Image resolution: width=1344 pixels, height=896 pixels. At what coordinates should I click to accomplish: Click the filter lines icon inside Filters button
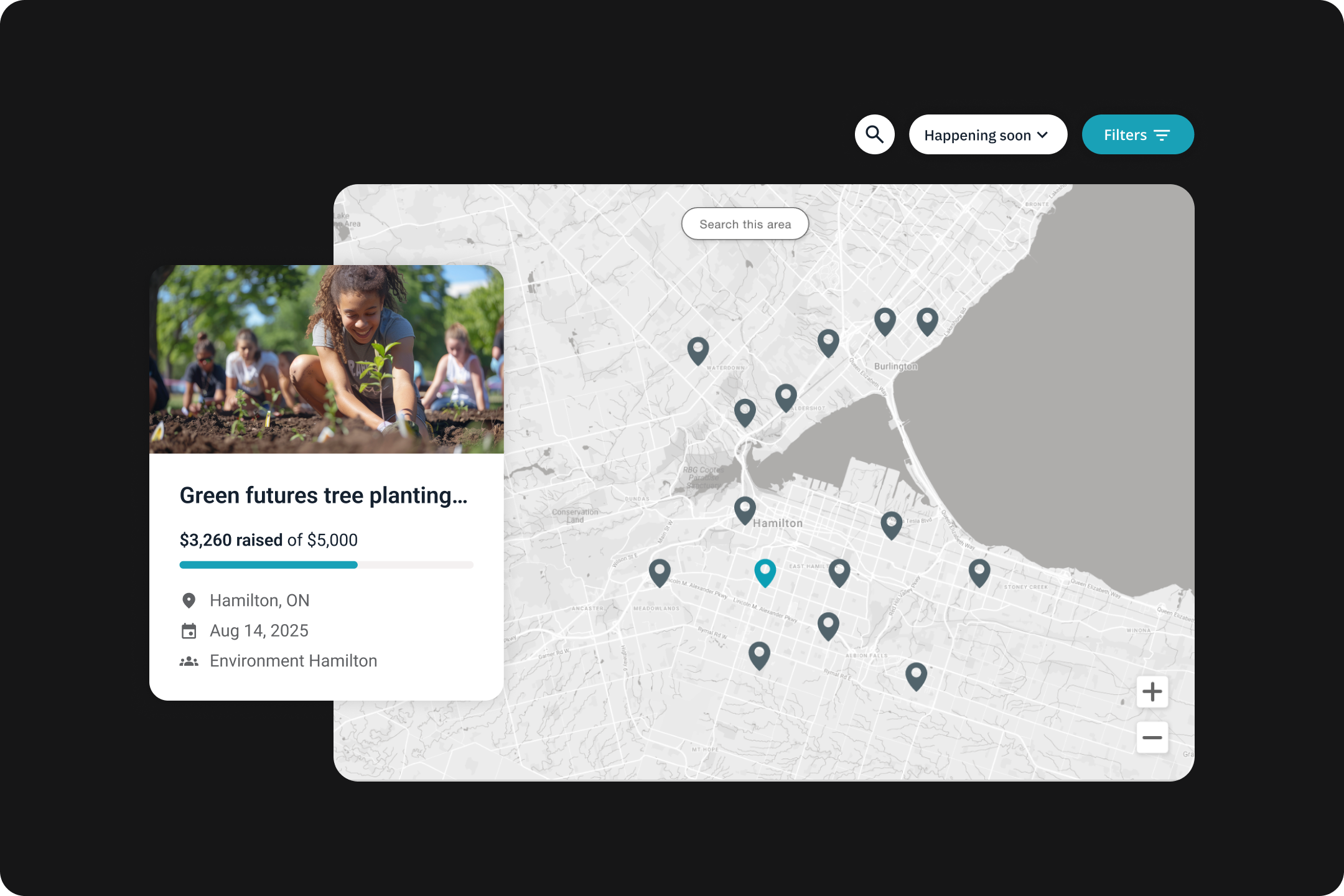pyautogui.click(x=1163, y=134)
